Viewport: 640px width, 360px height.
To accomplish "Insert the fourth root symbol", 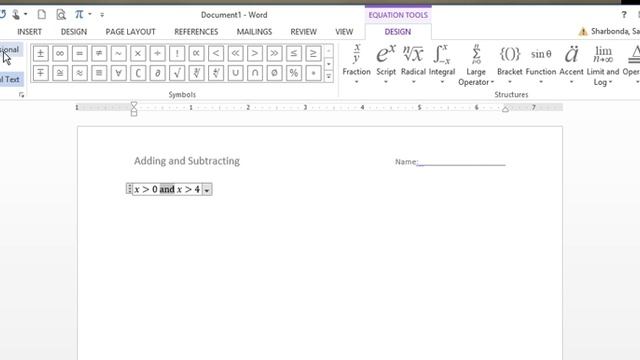I will point(216,73).
